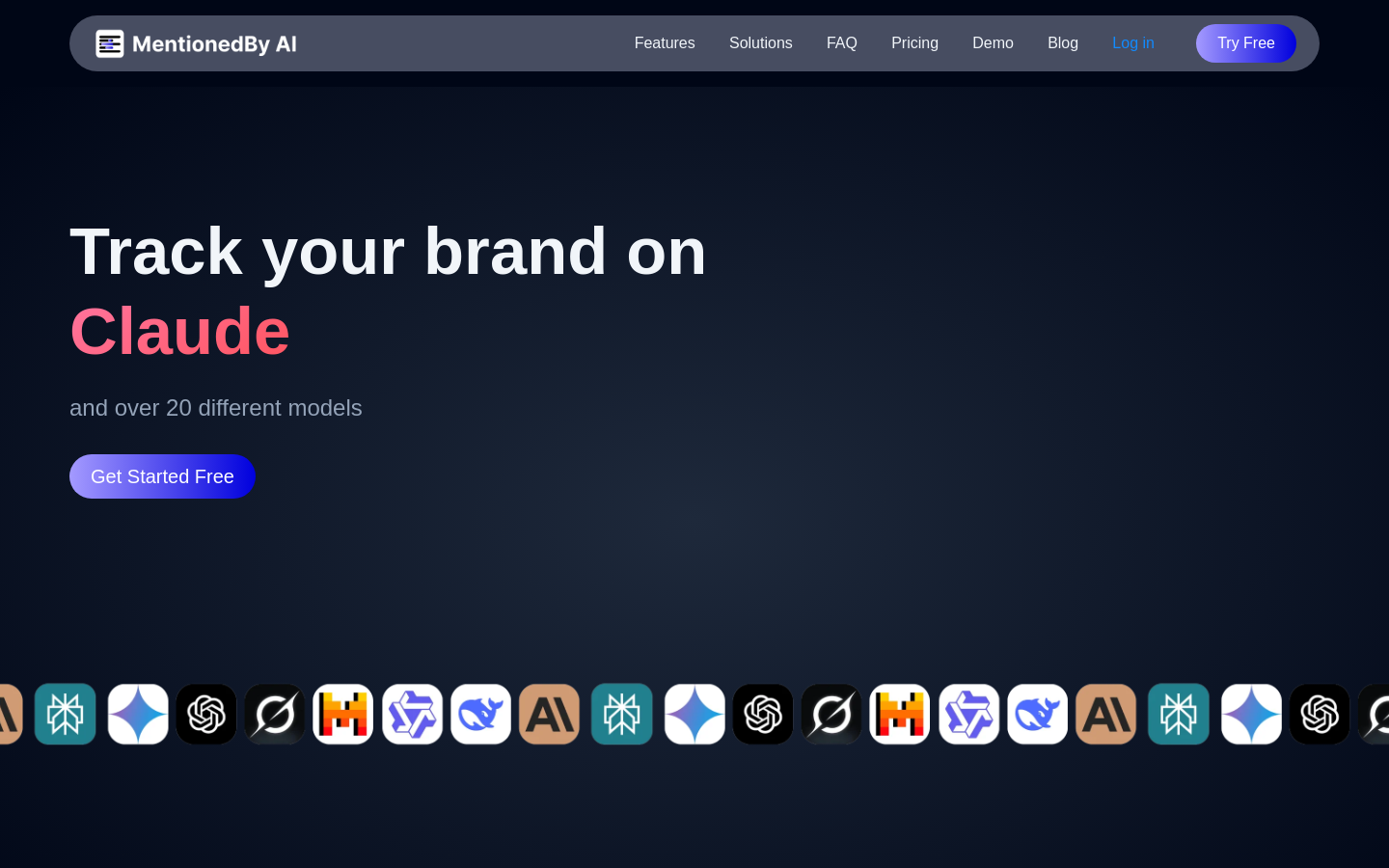This screenshot has width=1389, height=868.
Task: Click the second fully visible Anthropic icon
Action: 1106,715
